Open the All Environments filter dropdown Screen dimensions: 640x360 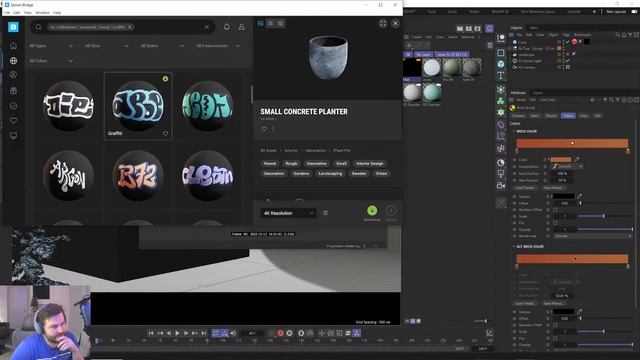[x=218, y=46]
